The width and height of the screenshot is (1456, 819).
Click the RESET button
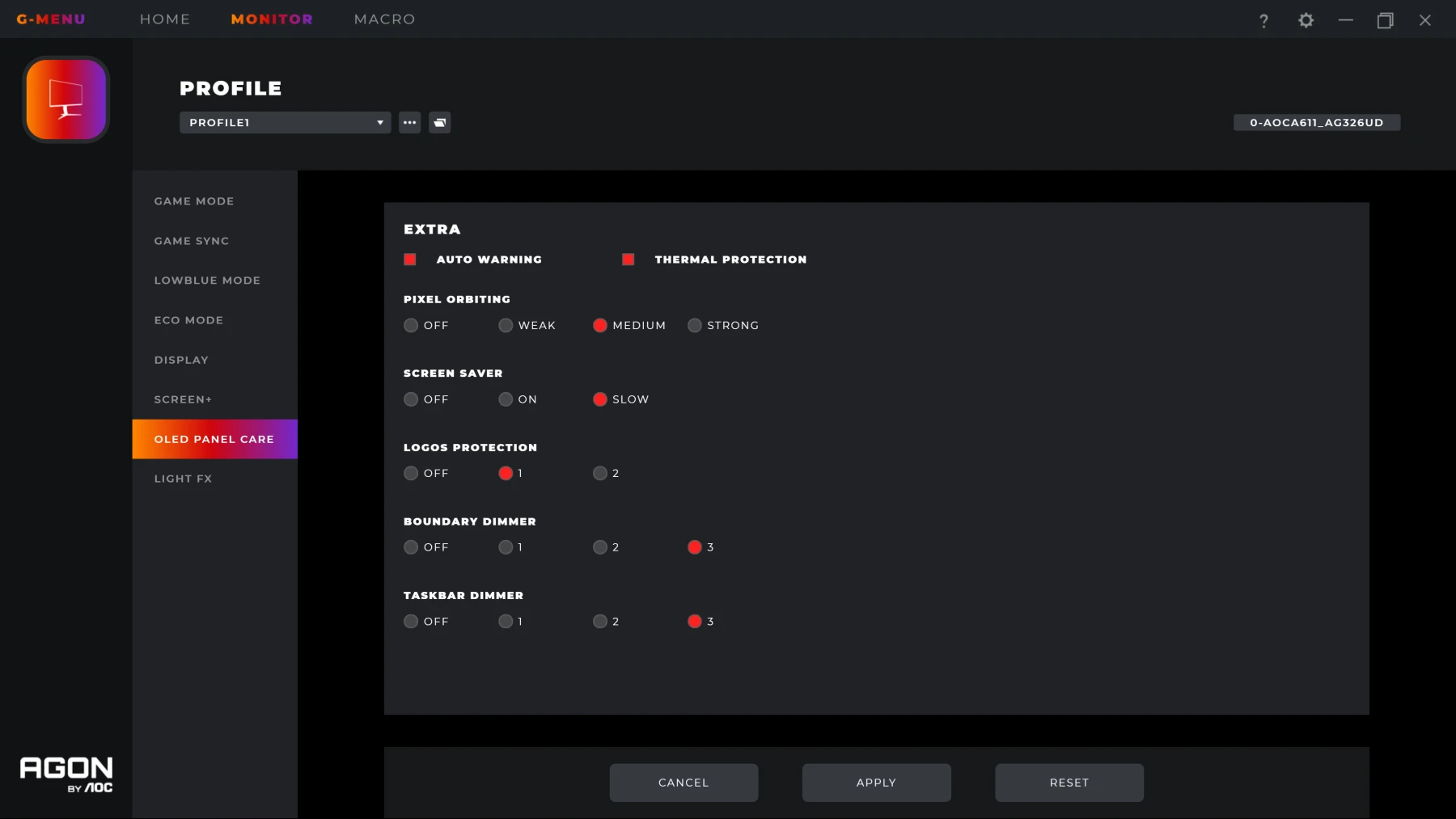click(1069, 782)
